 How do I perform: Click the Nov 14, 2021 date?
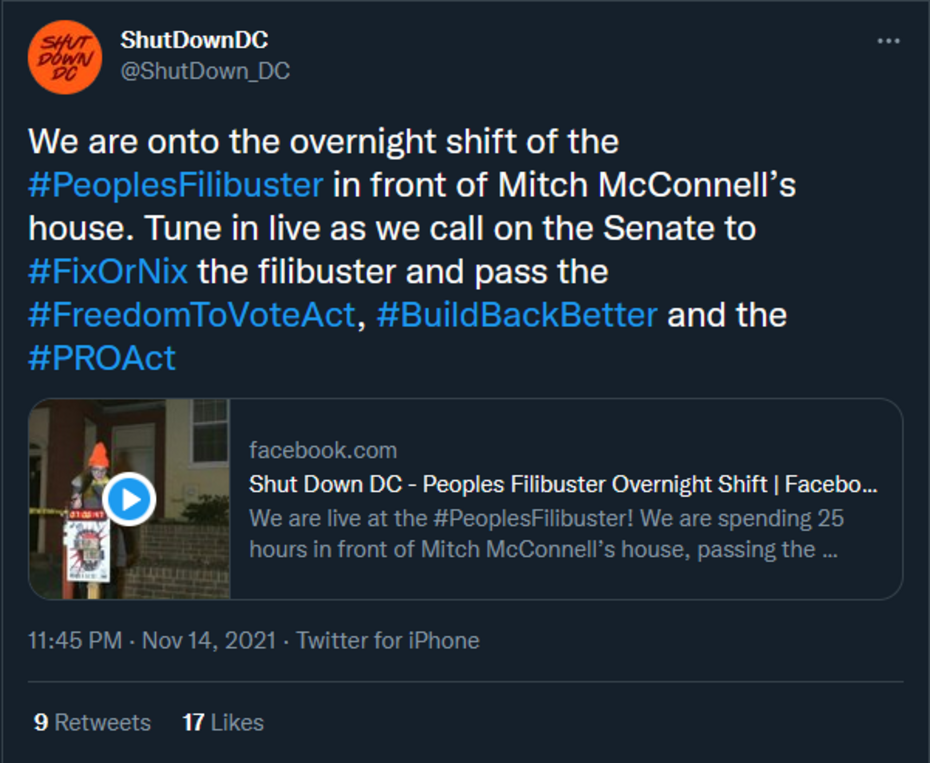(x=208, y=640)
